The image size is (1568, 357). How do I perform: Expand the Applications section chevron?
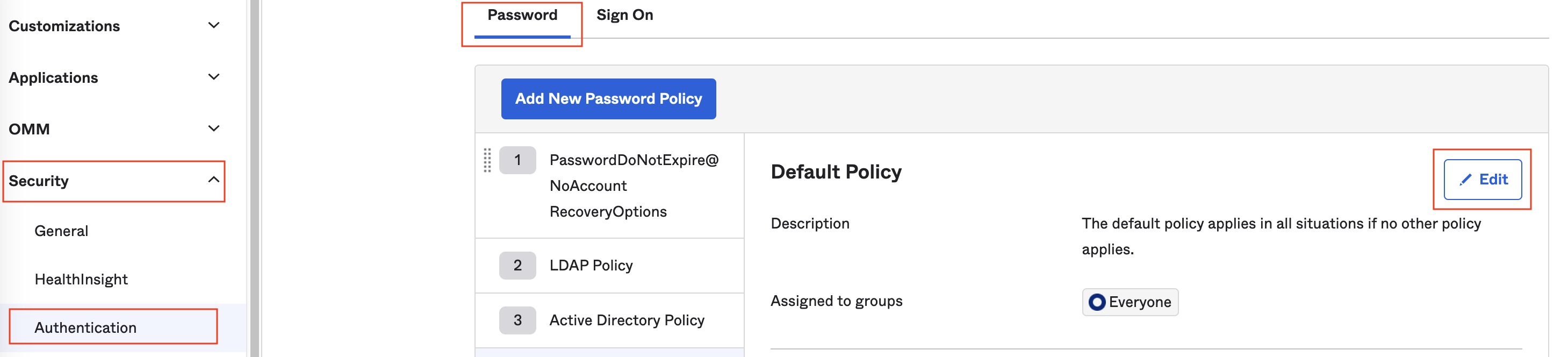[x=214, y=77]
